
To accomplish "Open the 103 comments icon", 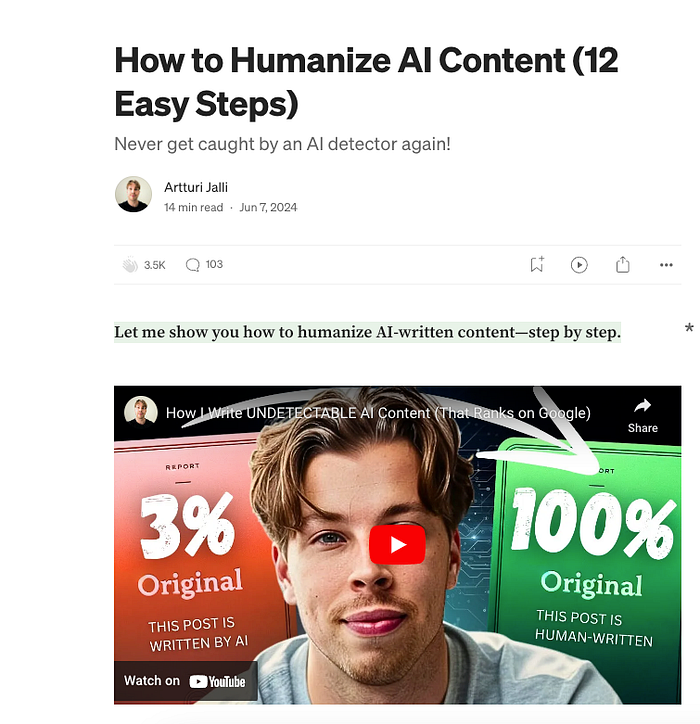I will tap(192, 265).
